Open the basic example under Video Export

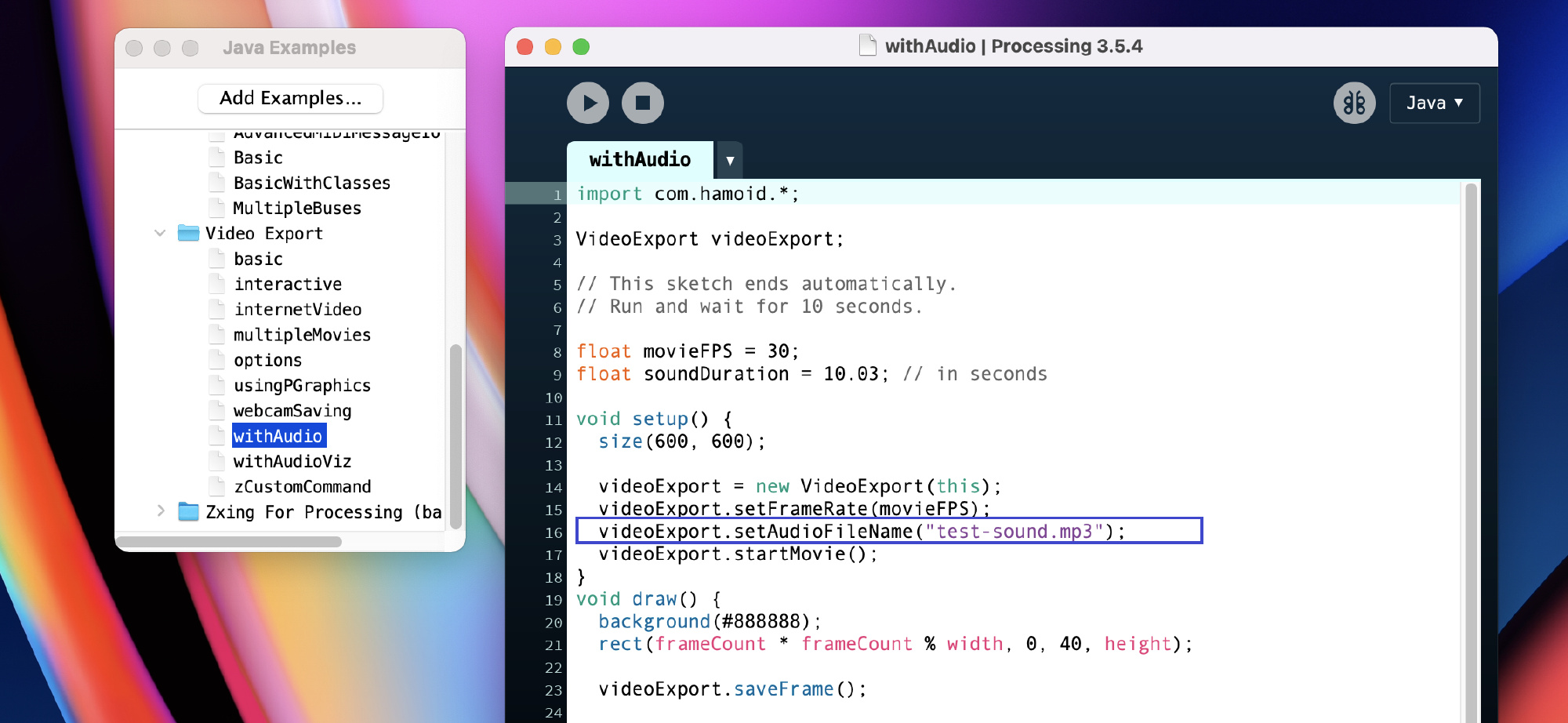[258, 259]
